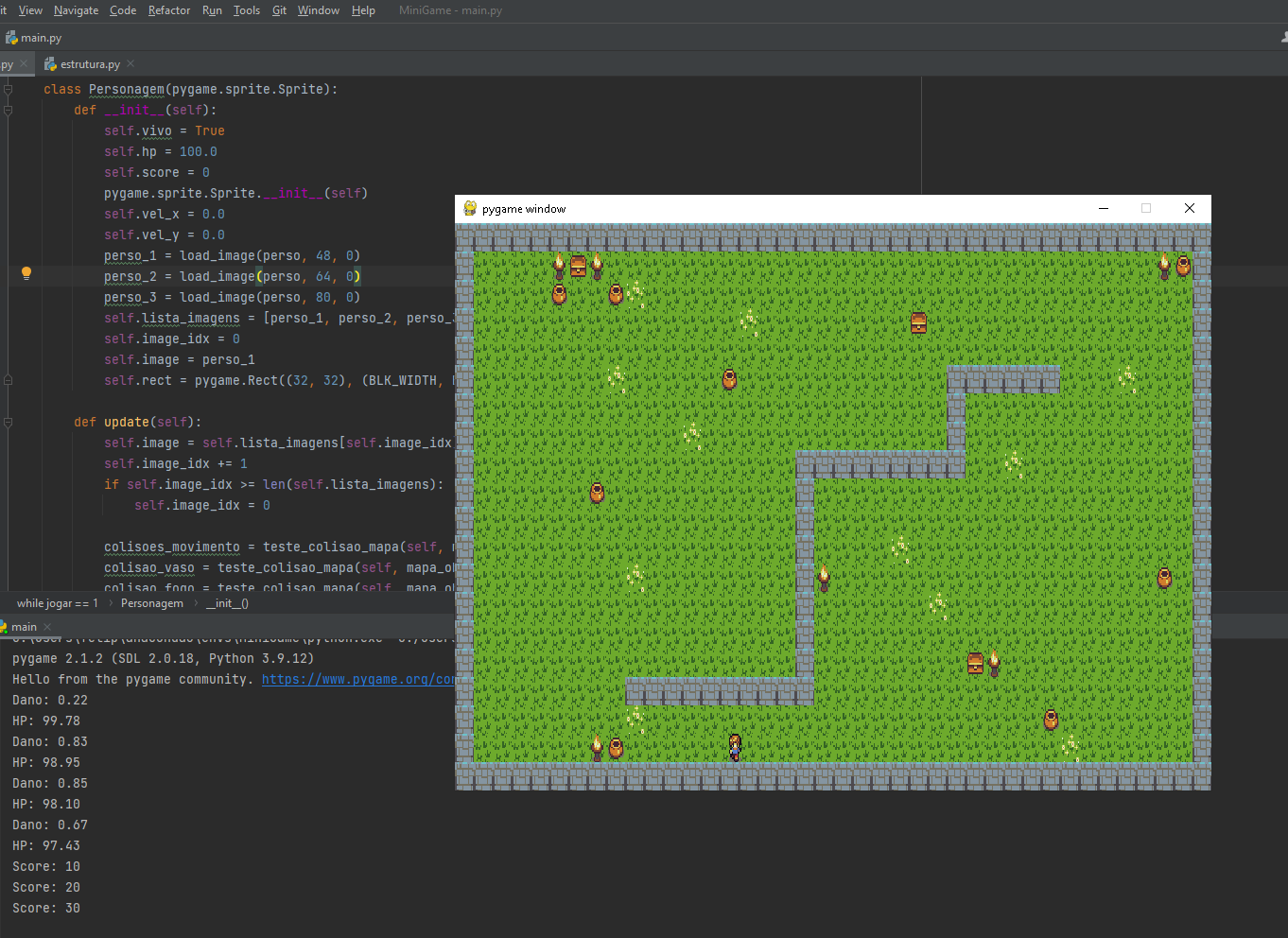The width and height of the screenshot is (1288, 938).
Task: Select the main tab in the run panel
Action: [24, 626]
